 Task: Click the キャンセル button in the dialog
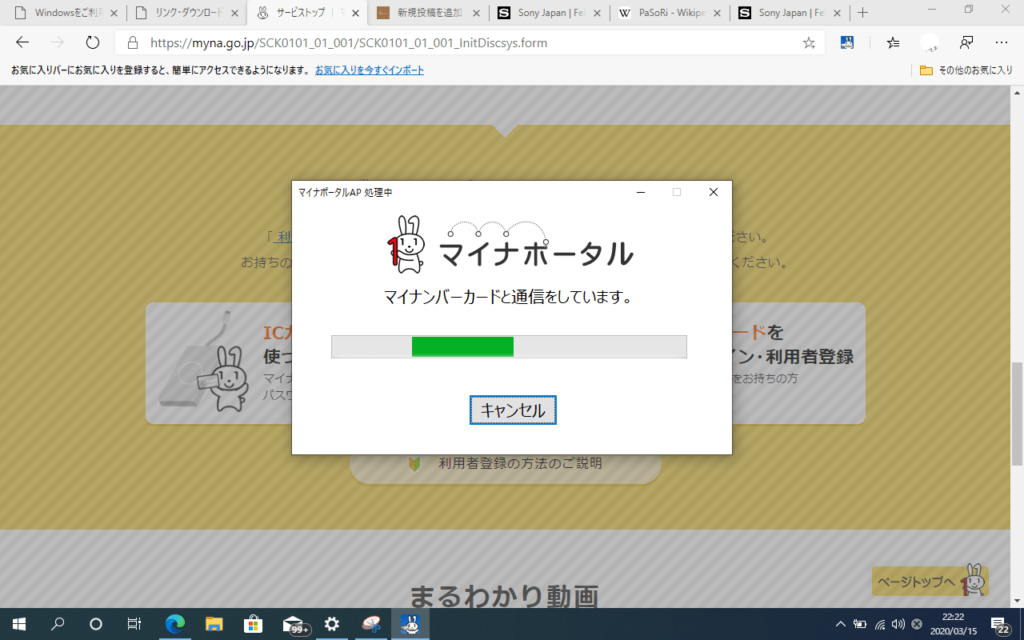coord(513,410)
